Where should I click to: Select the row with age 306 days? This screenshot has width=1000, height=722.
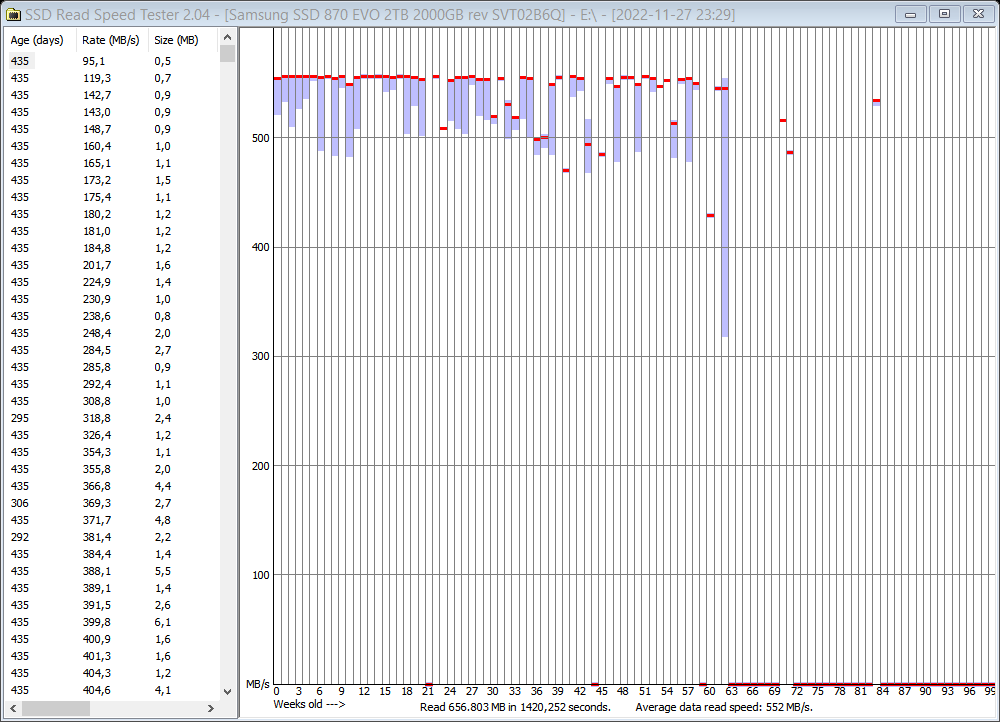(100, 503)
